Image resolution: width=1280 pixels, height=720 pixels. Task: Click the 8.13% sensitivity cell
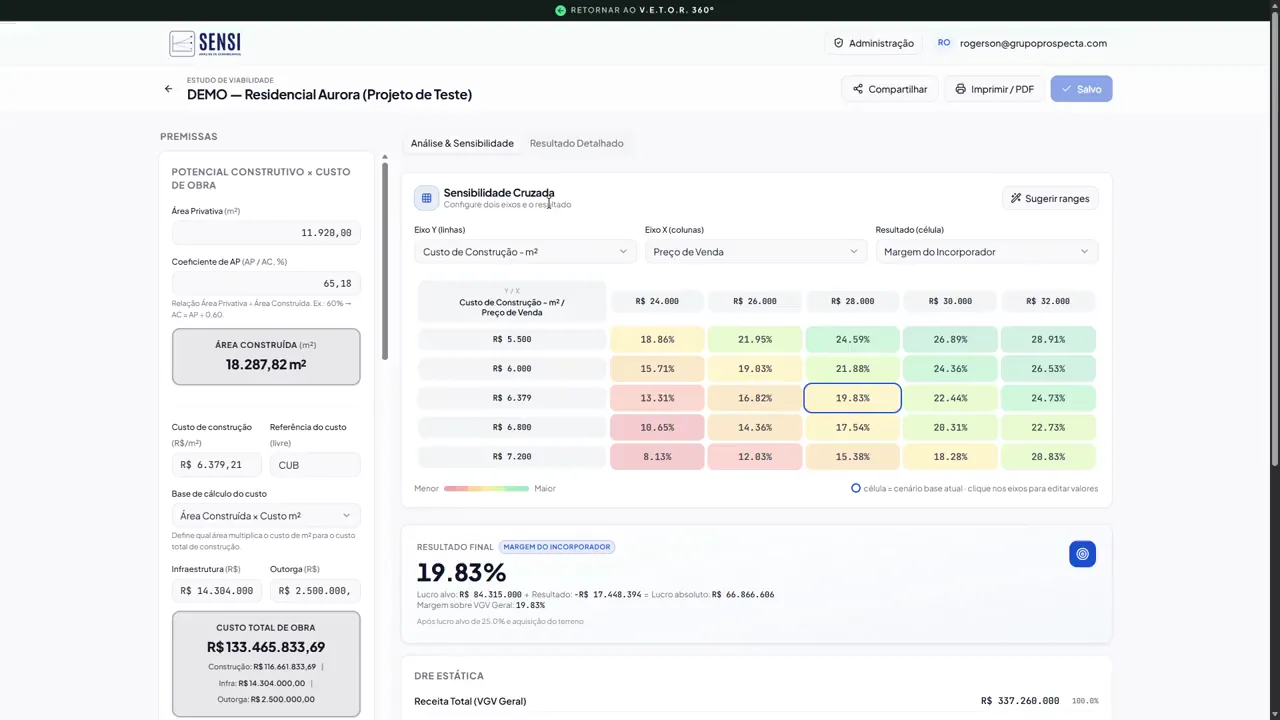(x=657, y=456)
